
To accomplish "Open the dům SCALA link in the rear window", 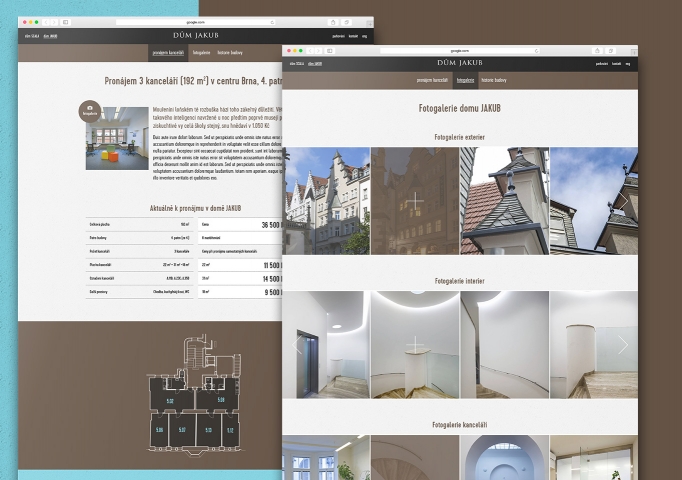I will click(32, 36).
